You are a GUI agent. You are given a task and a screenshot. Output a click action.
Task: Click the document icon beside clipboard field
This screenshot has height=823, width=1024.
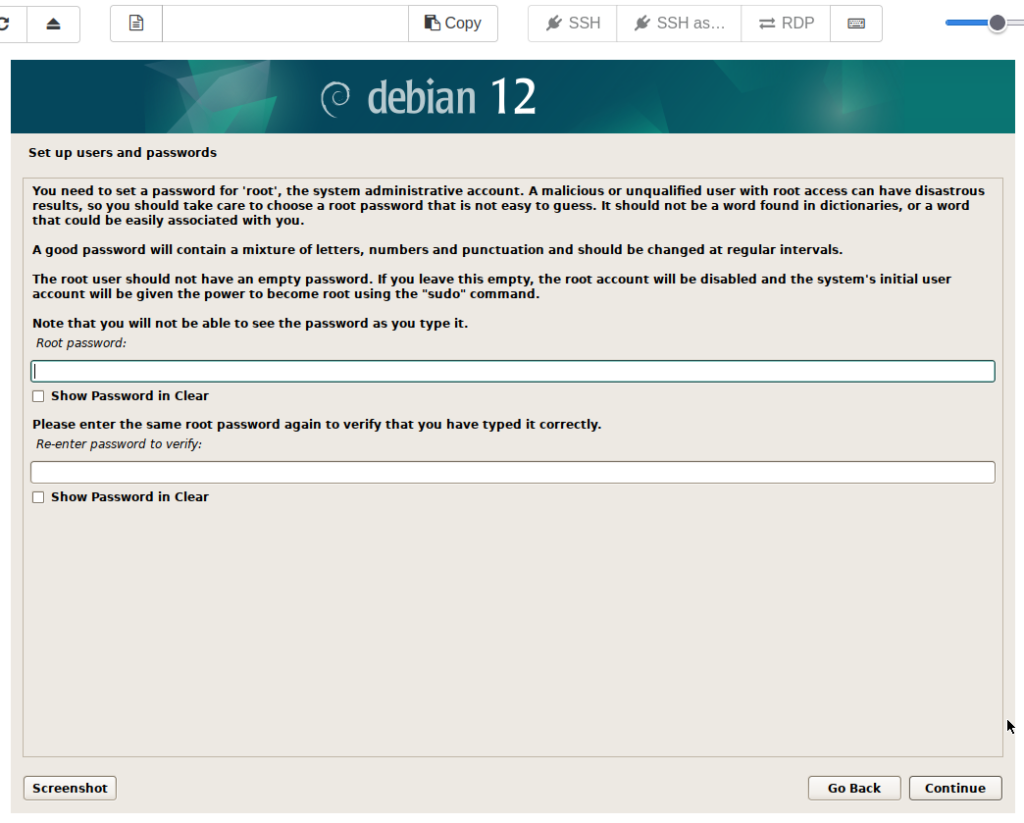[x=137, y=23]
